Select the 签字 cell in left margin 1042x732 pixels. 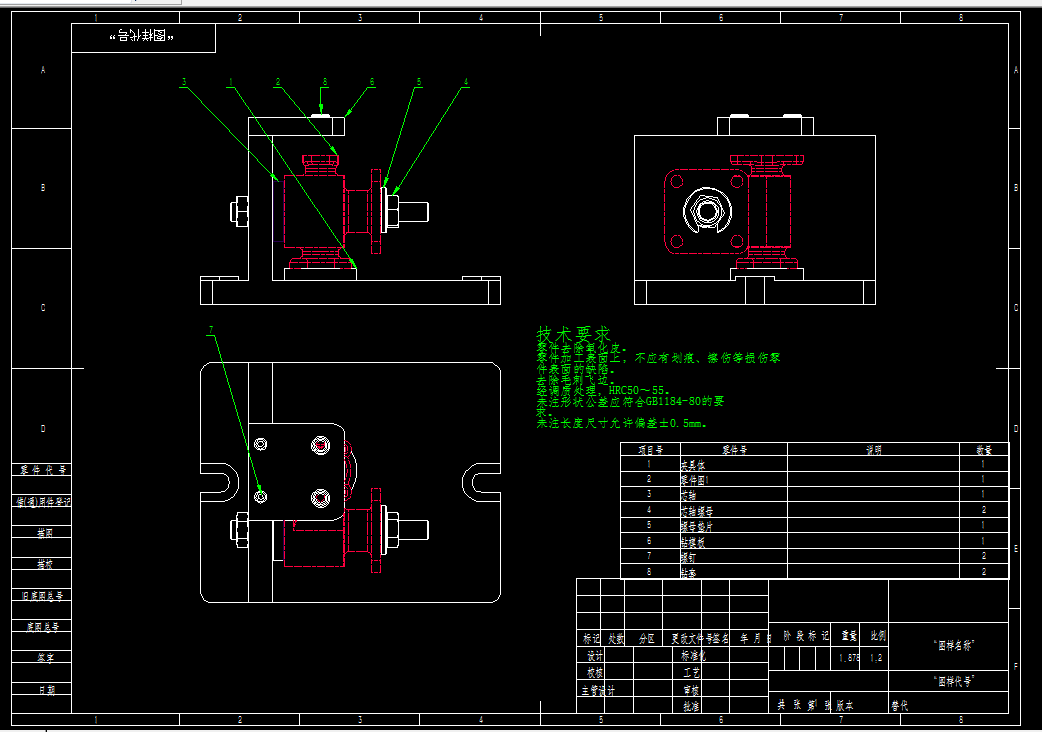[45, 658]
